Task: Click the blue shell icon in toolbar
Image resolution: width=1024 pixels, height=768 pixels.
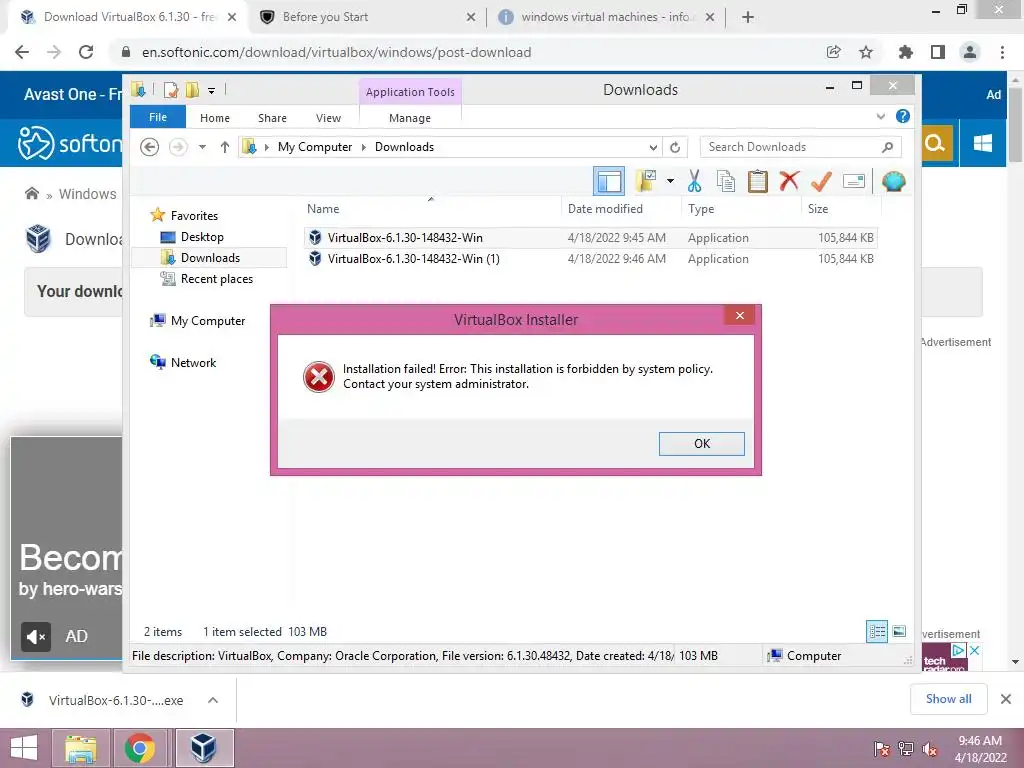Action: (x=893, y=181)
